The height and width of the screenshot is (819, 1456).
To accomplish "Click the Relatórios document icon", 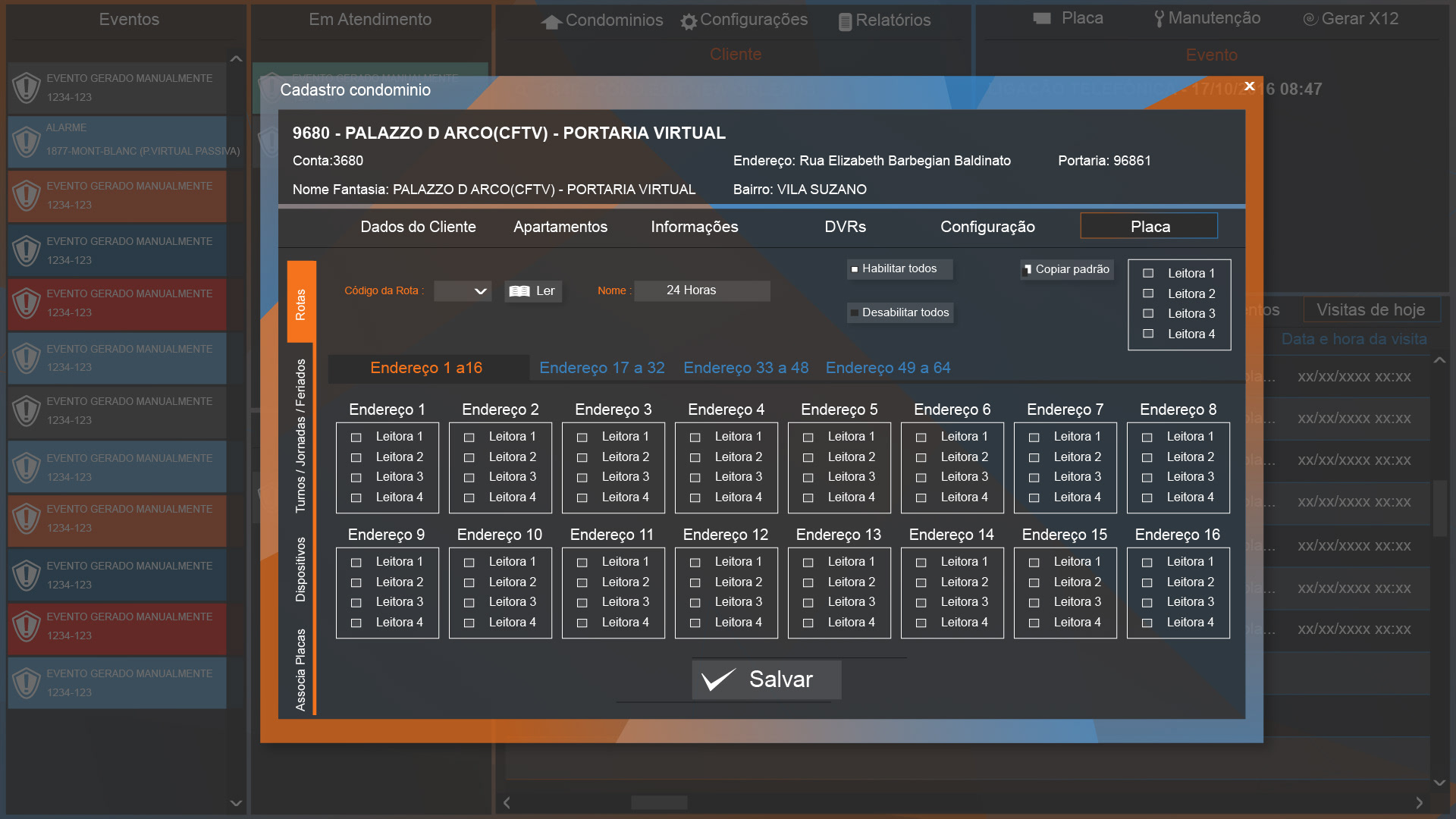I will [x=845, y=22].
